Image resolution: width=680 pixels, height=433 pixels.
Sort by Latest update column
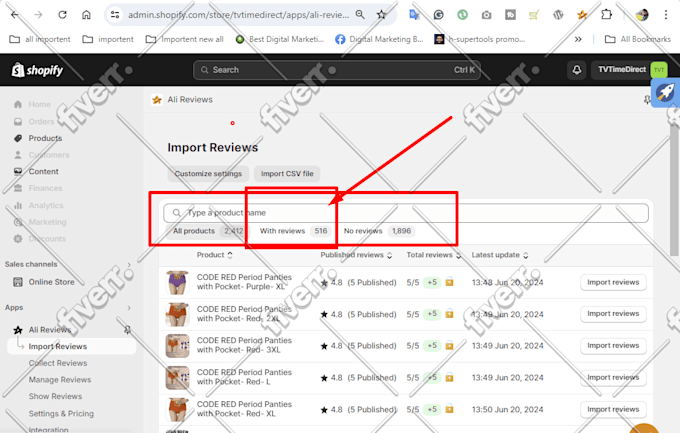pos(500,255)
